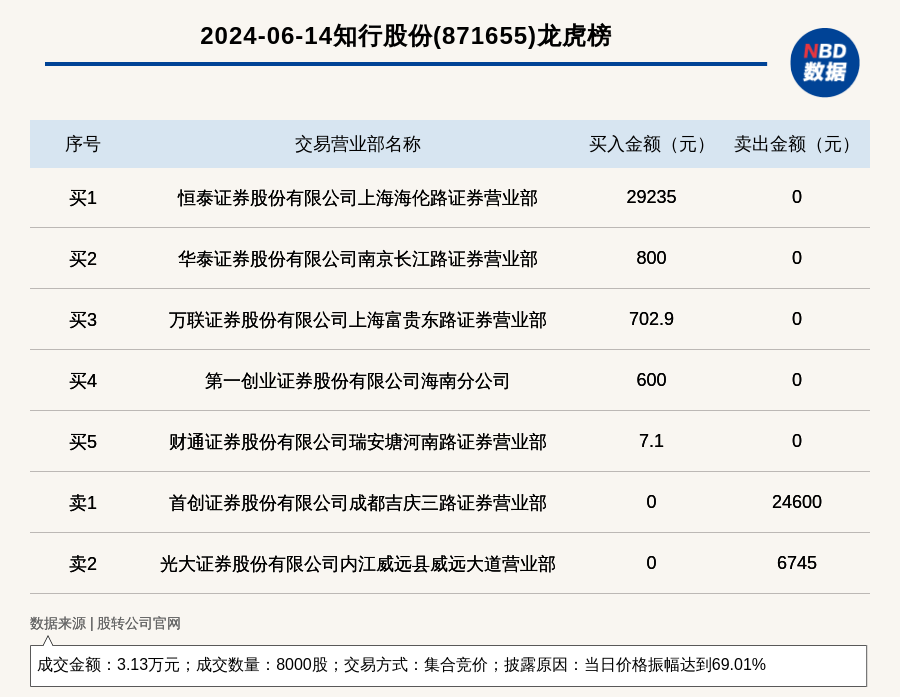Select 万联证券股份有限公司上海富贵东路证券营业部
Image resolution: width=900 pixels, height=697 pixels.
point(358,320)
